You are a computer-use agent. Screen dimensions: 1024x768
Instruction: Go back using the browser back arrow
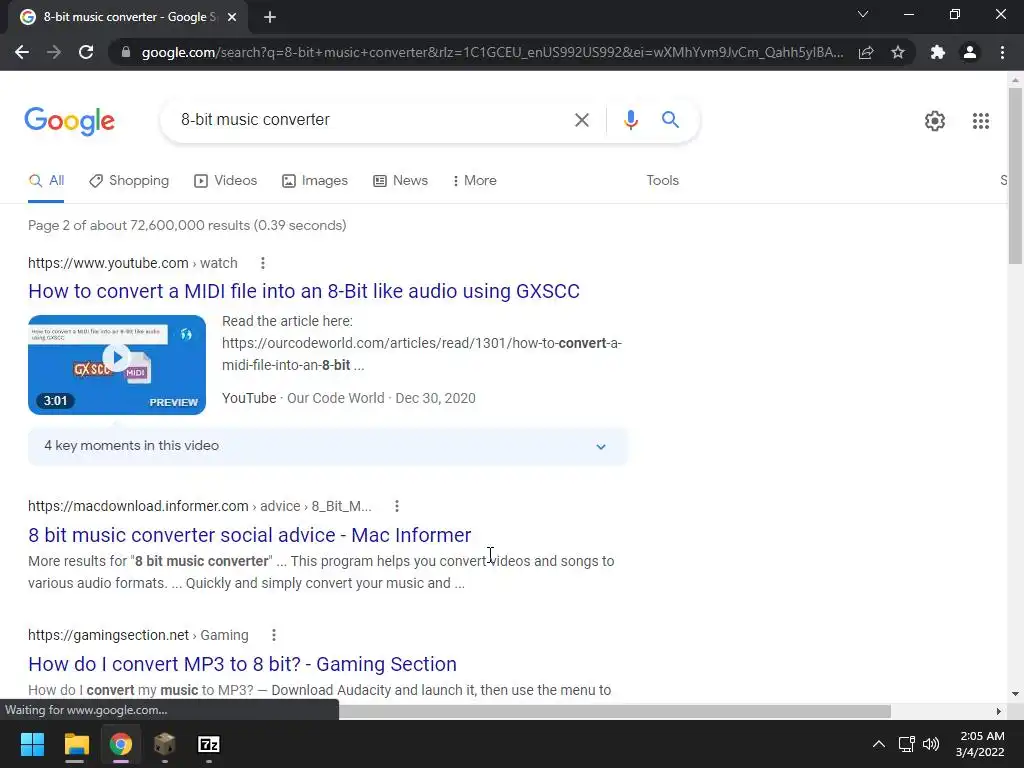tap(22, 52)
